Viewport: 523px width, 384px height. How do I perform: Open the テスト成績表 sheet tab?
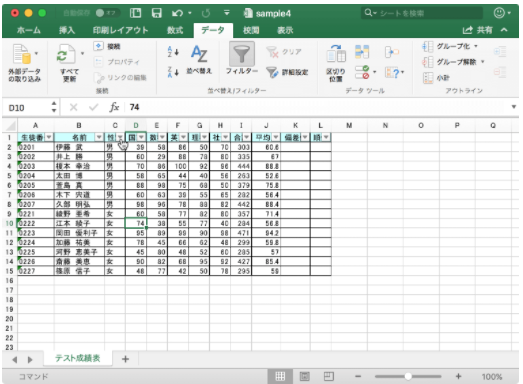[x=78, y=358]
